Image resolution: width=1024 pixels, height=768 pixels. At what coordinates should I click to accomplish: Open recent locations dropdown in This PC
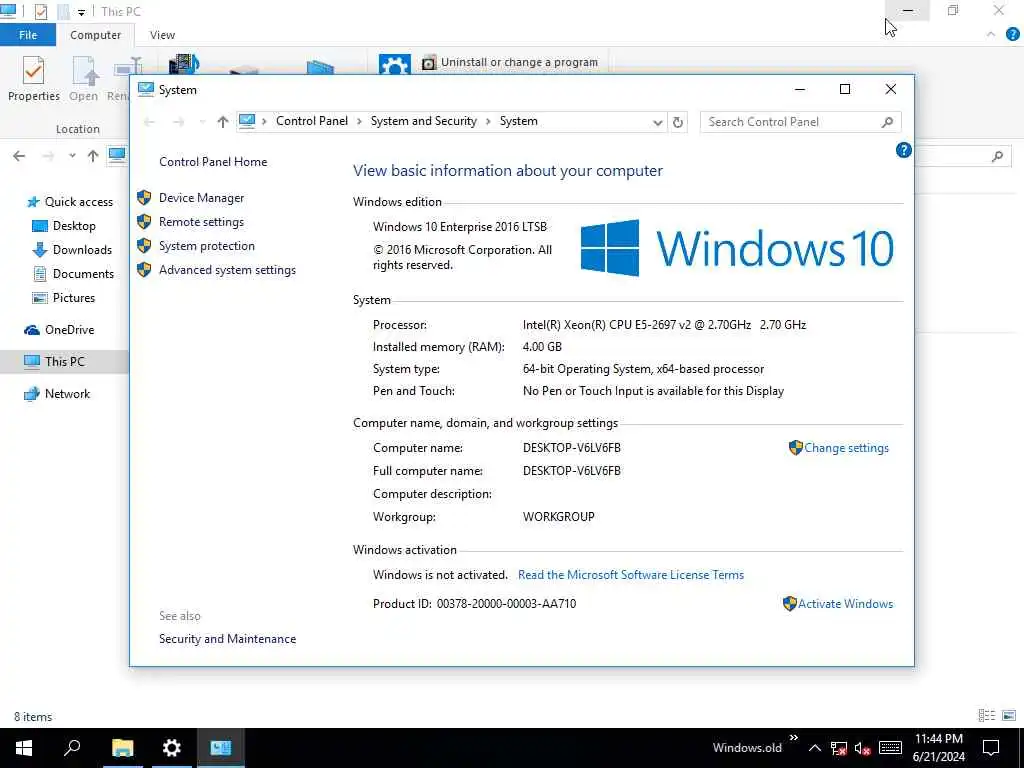(x=72, y=156)
